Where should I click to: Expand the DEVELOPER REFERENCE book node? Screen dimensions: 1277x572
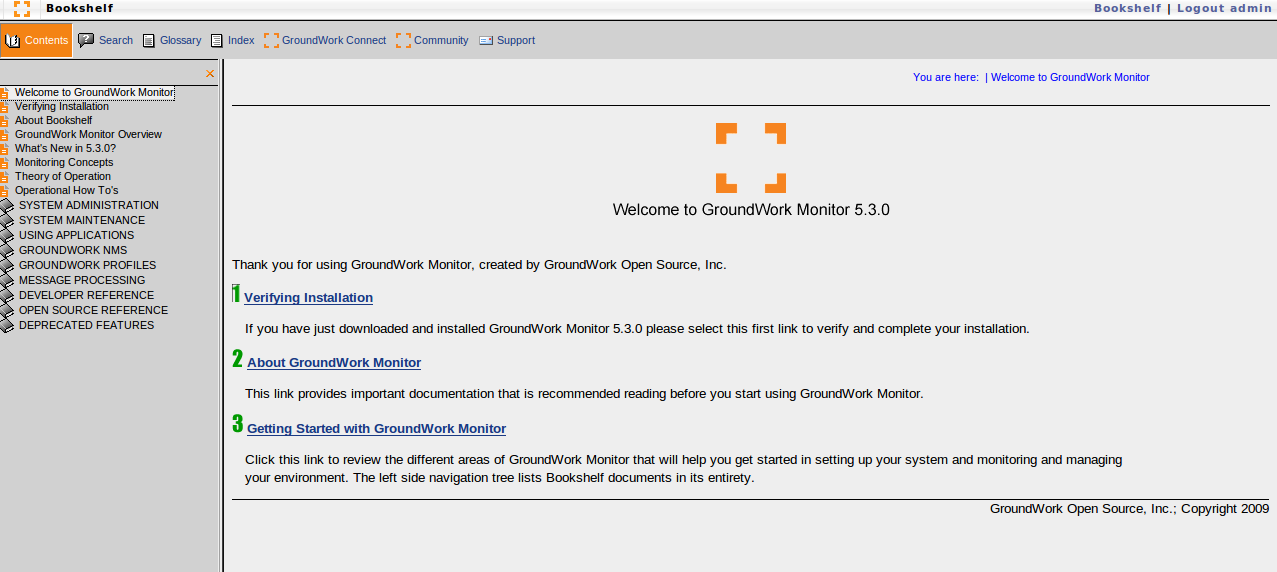point(7,296)
